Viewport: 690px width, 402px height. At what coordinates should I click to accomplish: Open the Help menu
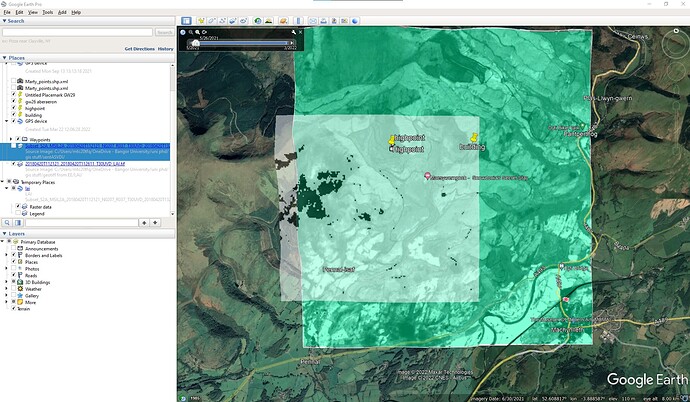pos(76,12)
